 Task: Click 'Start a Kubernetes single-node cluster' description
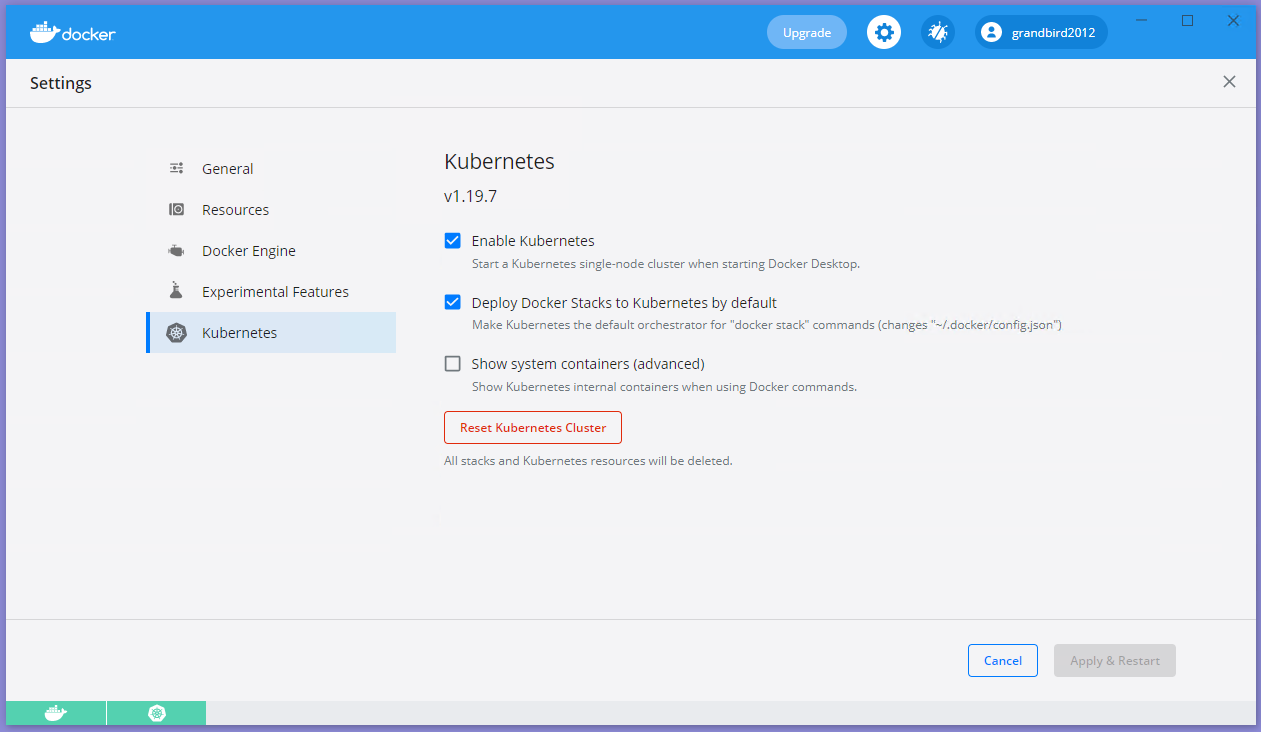coord(666,264)
